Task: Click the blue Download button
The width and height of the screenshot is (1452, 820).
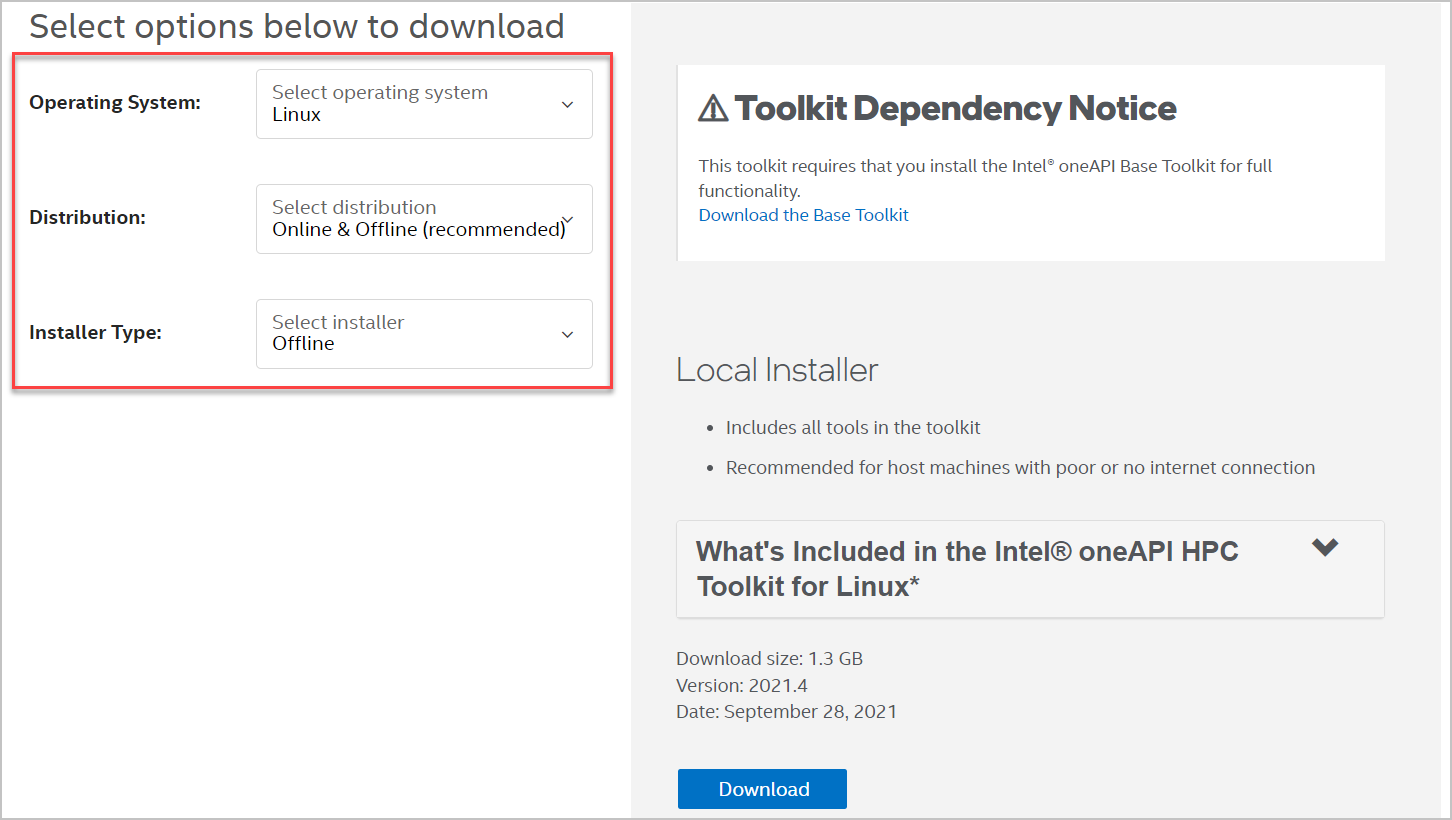Action: point(762,789)
